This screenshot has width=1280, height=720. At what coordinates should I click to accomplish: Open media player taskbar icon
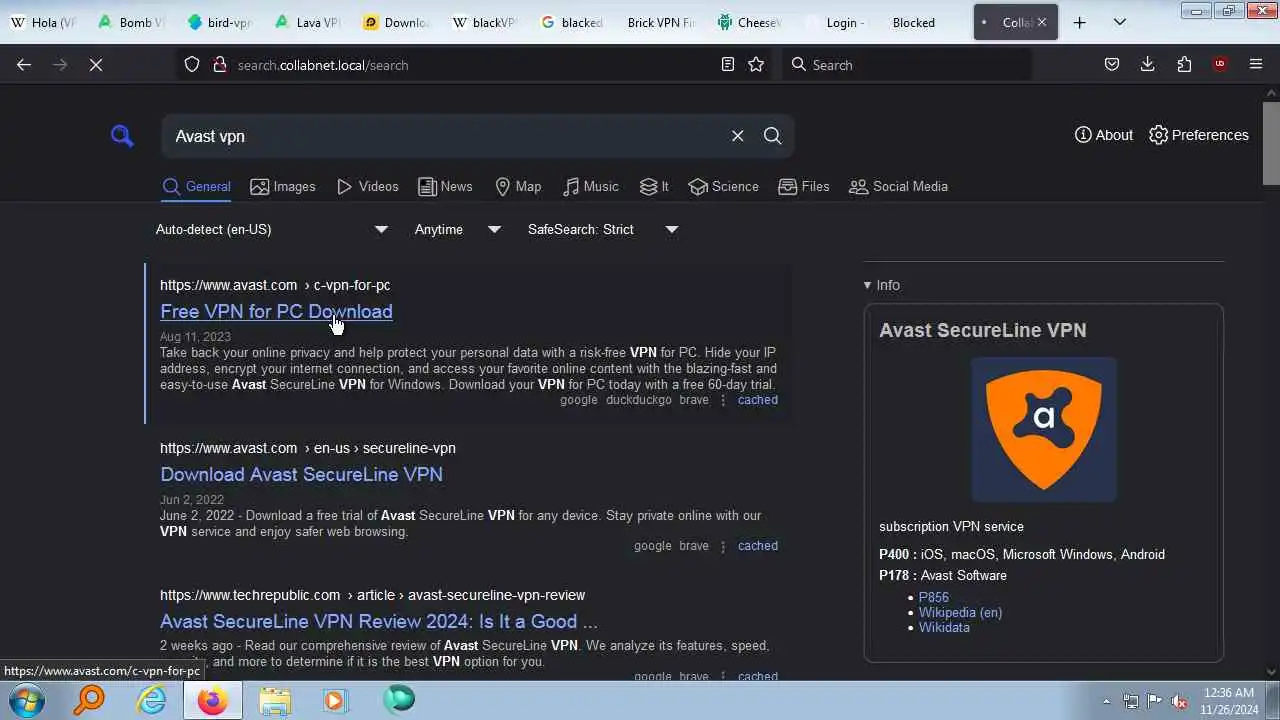point(335,700)
